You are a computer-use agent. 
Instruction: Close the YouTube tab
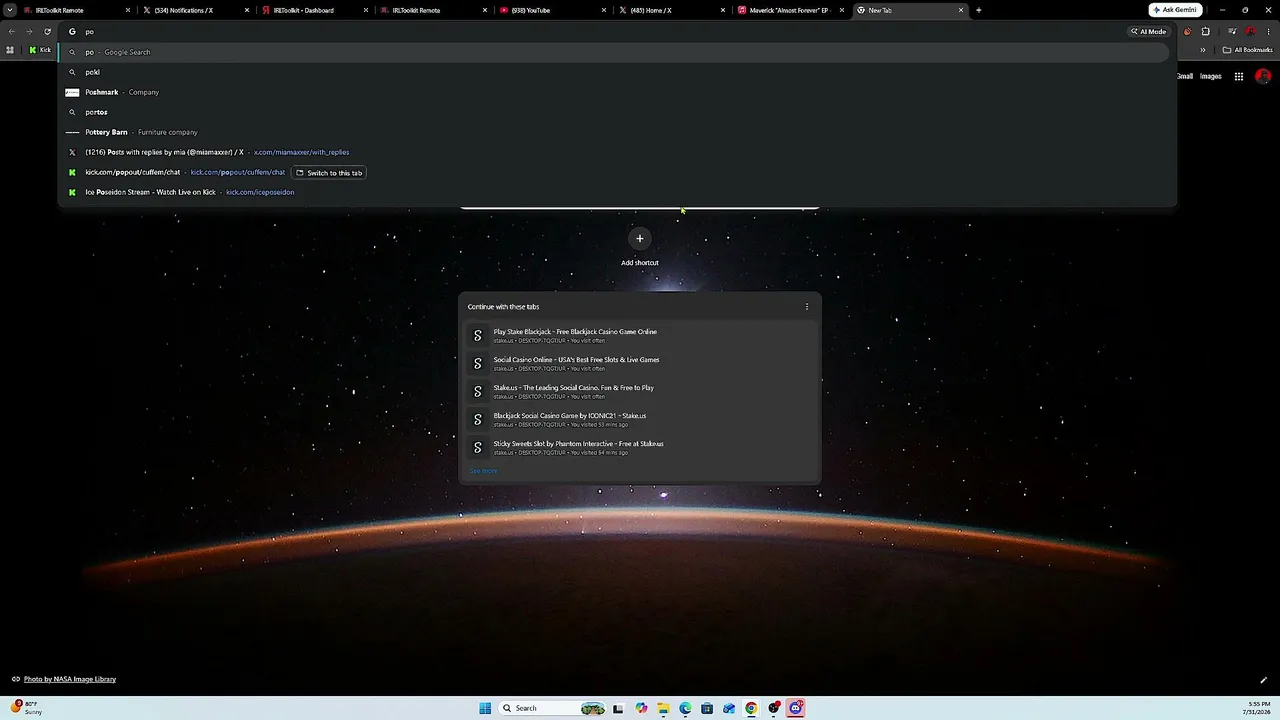(x=604, y=10)
